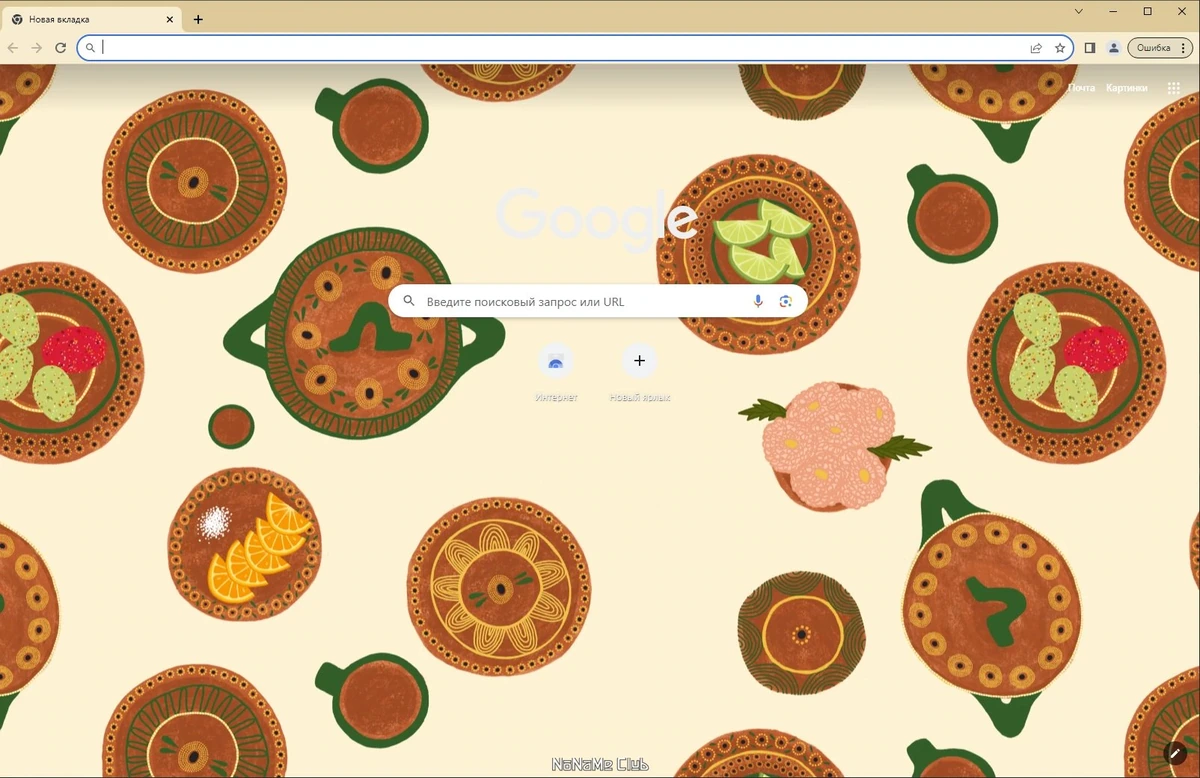Open the Google apps grid
The height and width of the screenshot is (778, 1200).
pyautogui.click(x=1174, y=88)
